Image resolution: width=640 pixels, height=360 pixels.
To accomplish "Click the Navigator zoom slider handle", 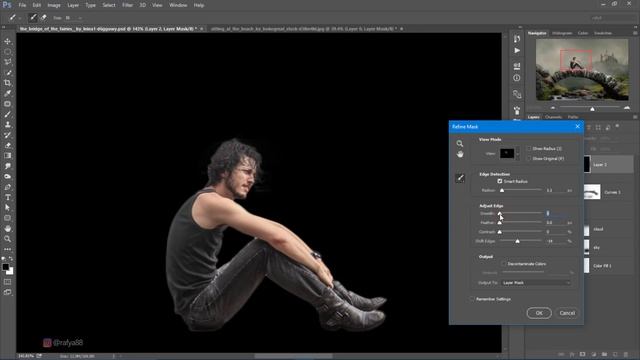I will click(x=592, y=109).
